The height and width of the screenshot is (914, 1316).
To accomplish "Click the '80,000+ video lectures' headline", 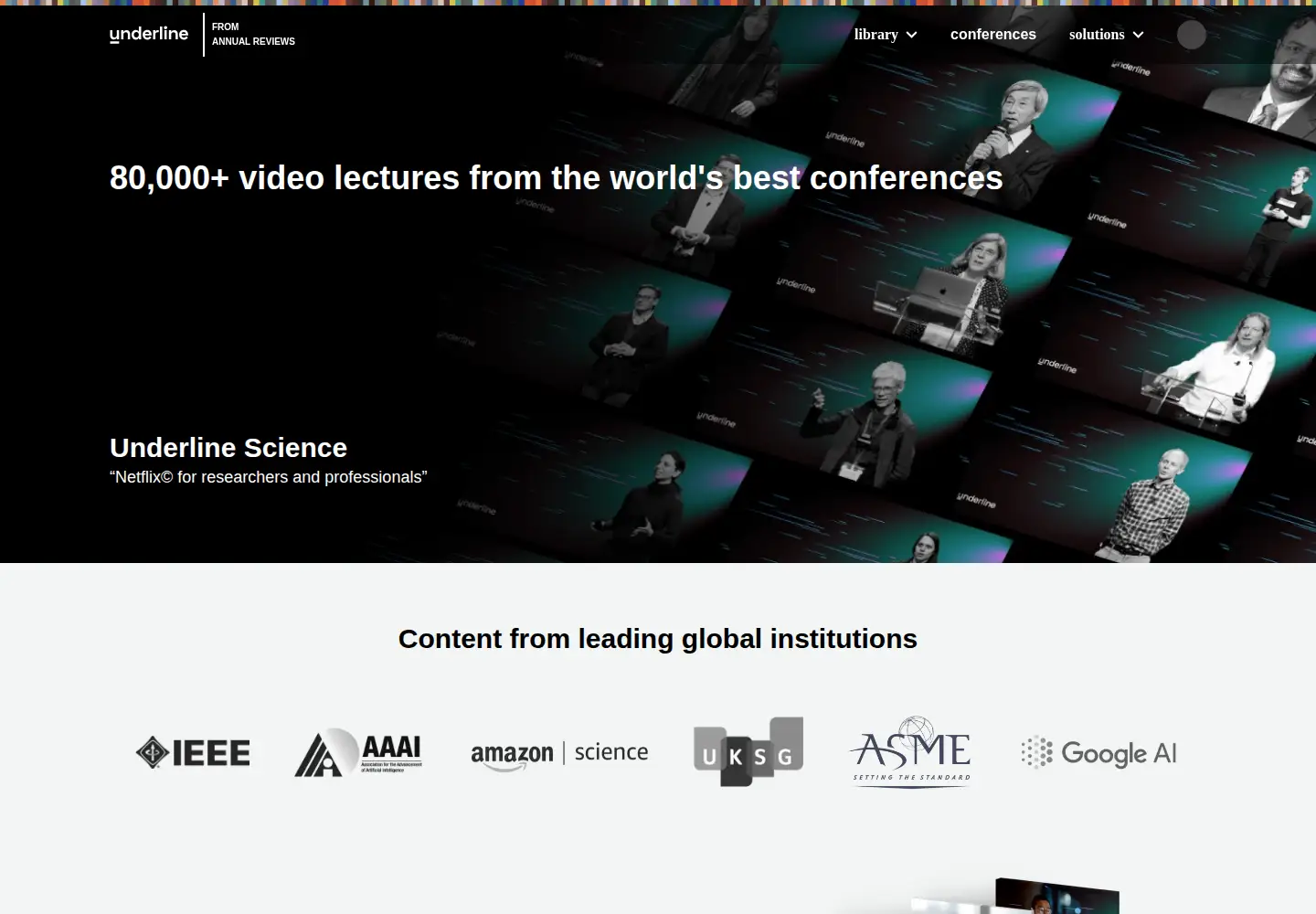I will (557, 177).
